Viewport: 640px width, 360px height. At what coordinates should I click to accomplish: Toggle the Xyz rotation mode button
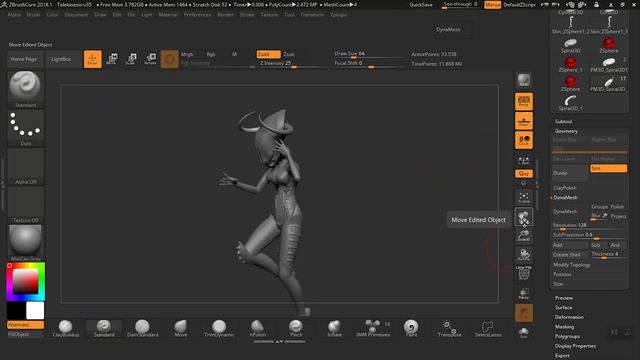pos(524,173)
